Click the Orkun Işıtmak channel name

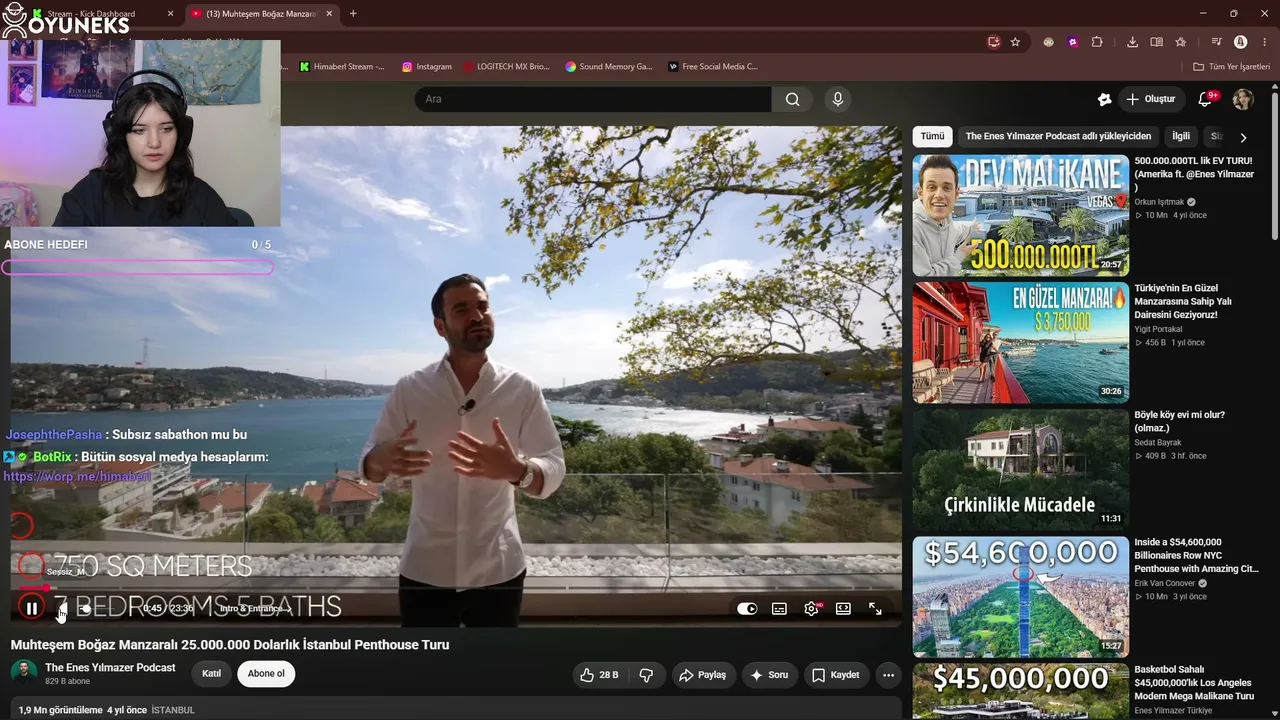[x=1159, y=202]
